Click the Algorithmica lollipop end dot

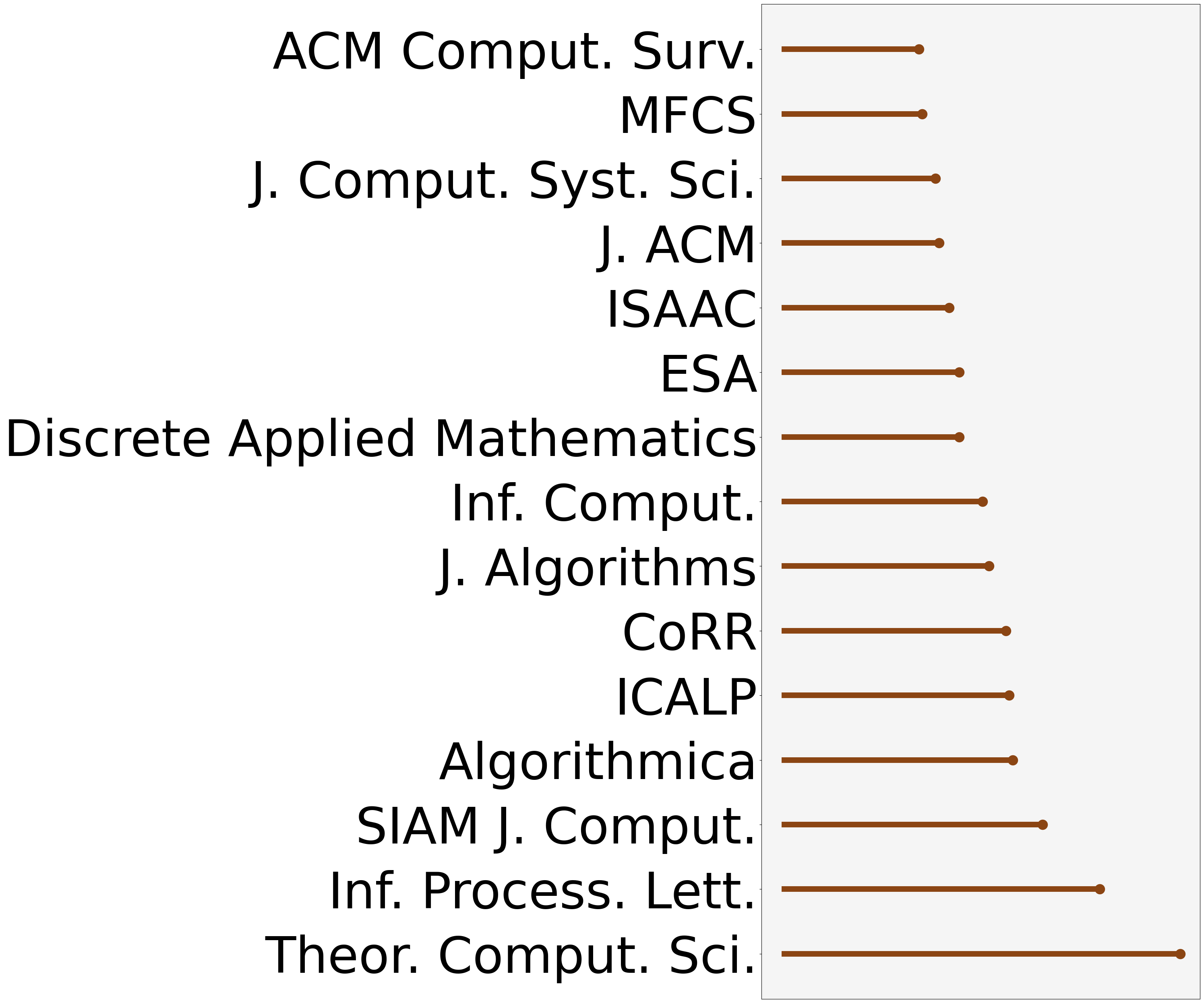tap(1013, 760)
